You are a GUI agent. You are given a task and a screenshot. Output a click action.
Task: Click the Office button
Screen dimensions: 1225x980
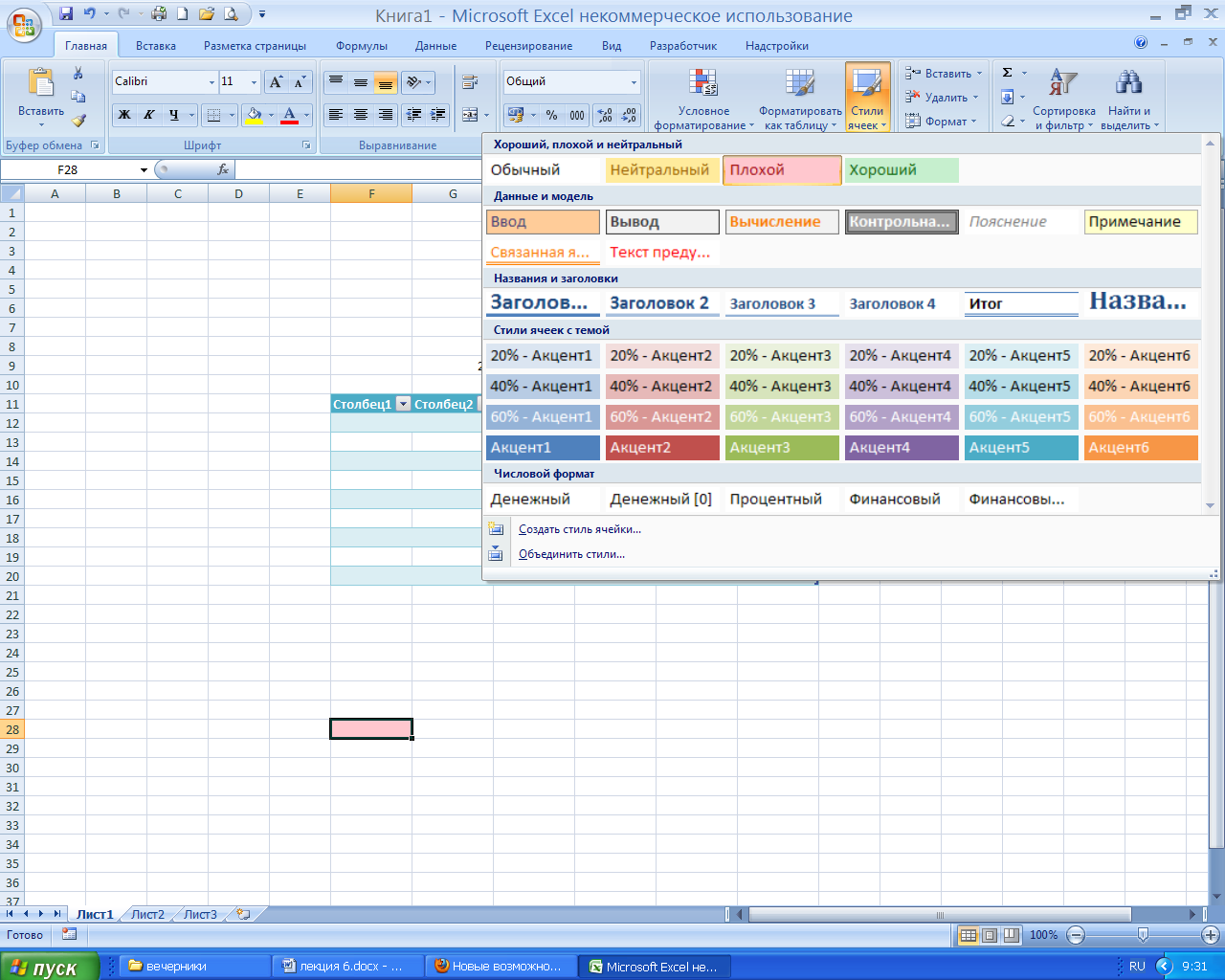pyautogui.click(x=23, y=24)
